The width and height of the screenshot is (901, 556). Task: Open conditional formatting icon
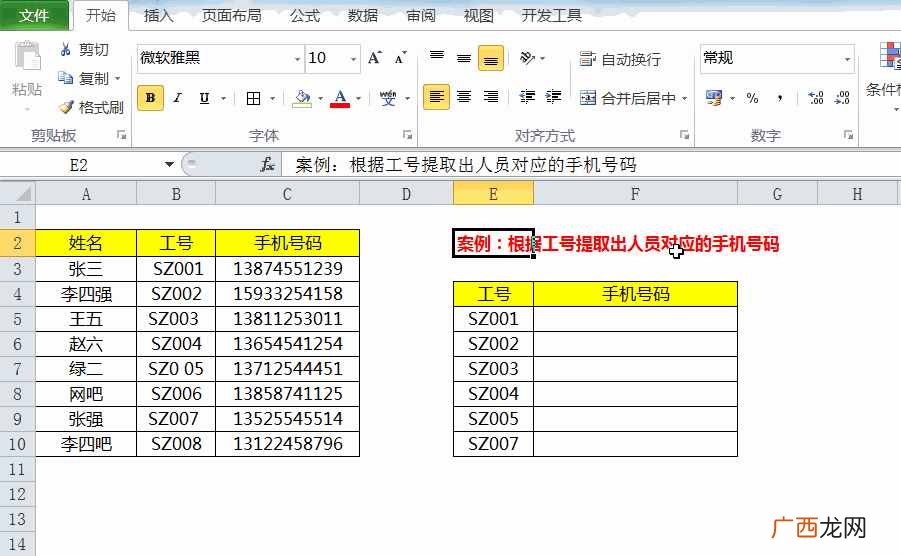tap(890, 56)
